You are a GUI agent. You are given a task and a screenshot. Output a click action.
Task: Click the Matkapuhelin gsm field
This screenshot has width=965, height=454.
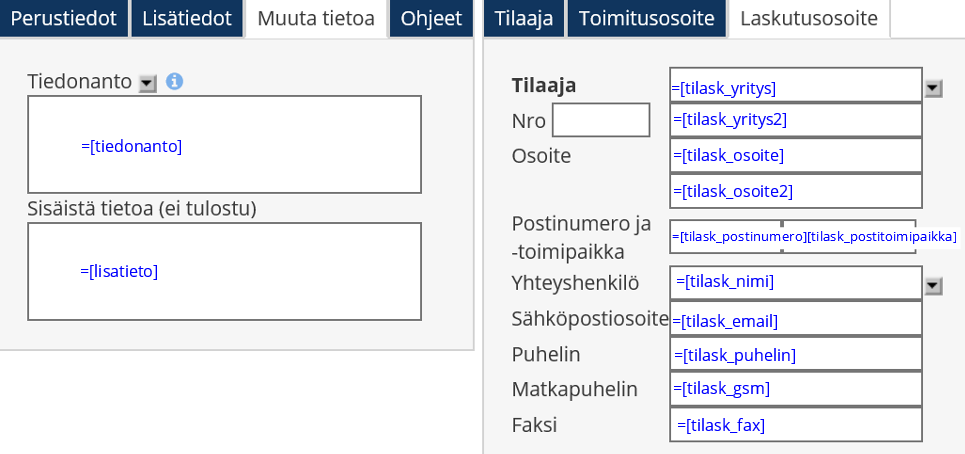[x=795, y=388]
